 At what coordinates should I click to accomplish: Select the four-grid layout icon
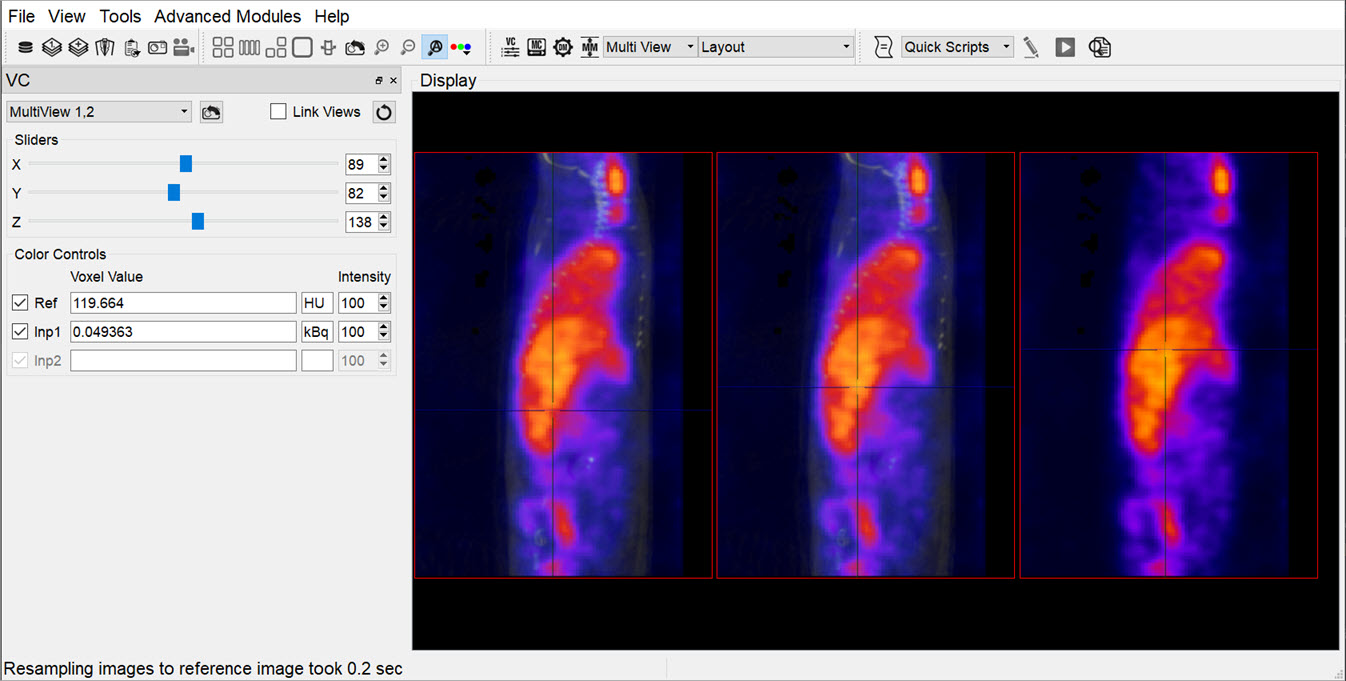click(x=223, y=47)
